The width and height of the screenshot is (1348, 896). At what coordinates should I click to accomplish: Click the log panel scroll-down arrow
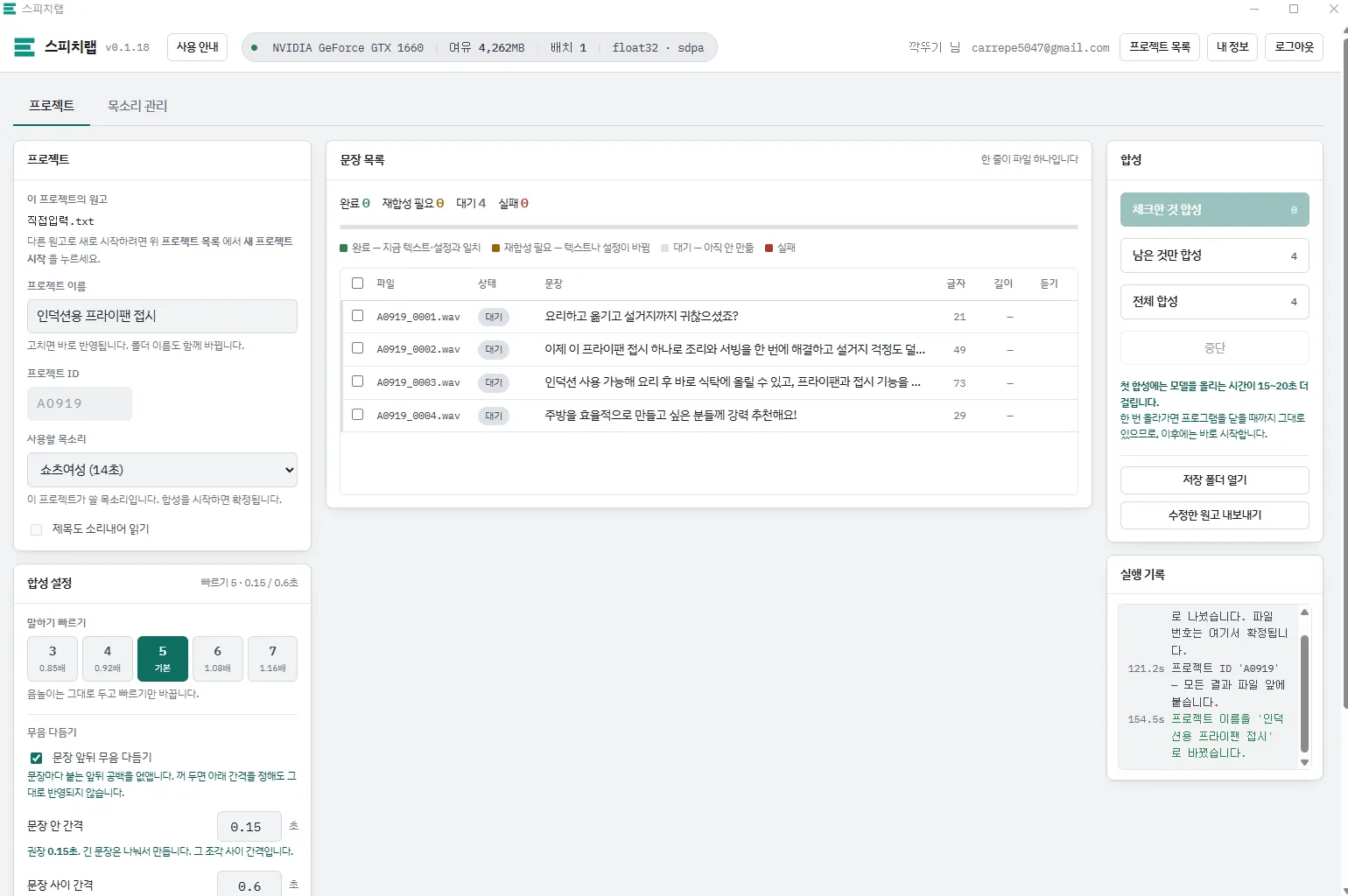1304,762
